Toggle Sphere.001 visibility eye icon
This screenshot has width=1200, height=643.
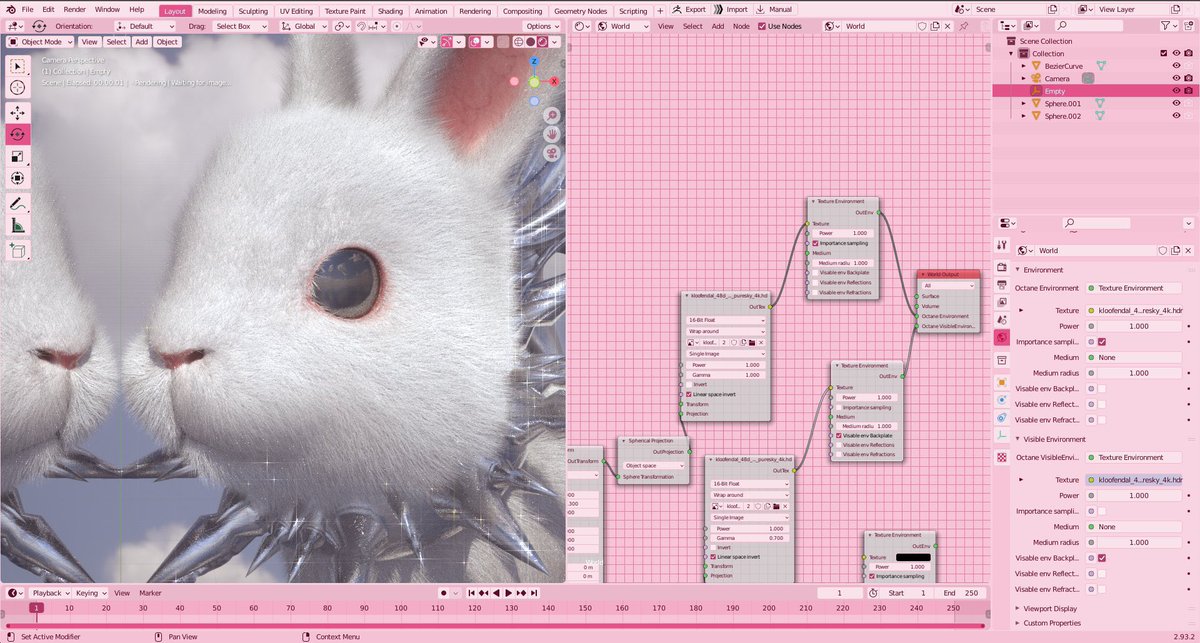[x=1176, y=103]
